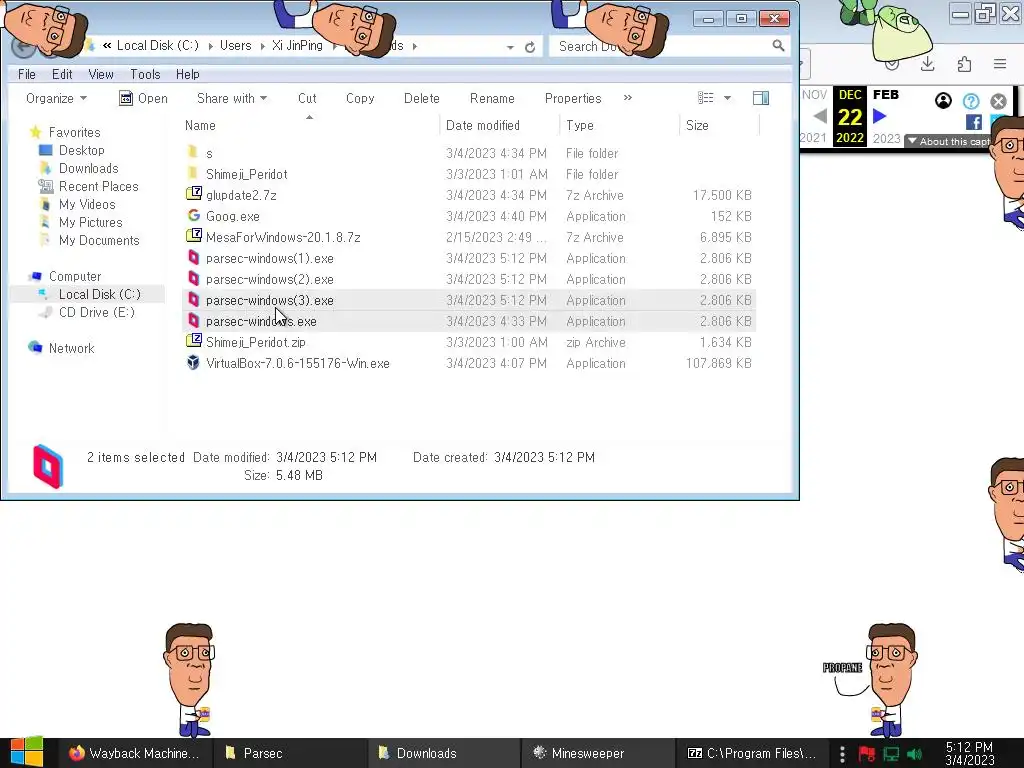Click the change view icon

[x=705, y=98]
